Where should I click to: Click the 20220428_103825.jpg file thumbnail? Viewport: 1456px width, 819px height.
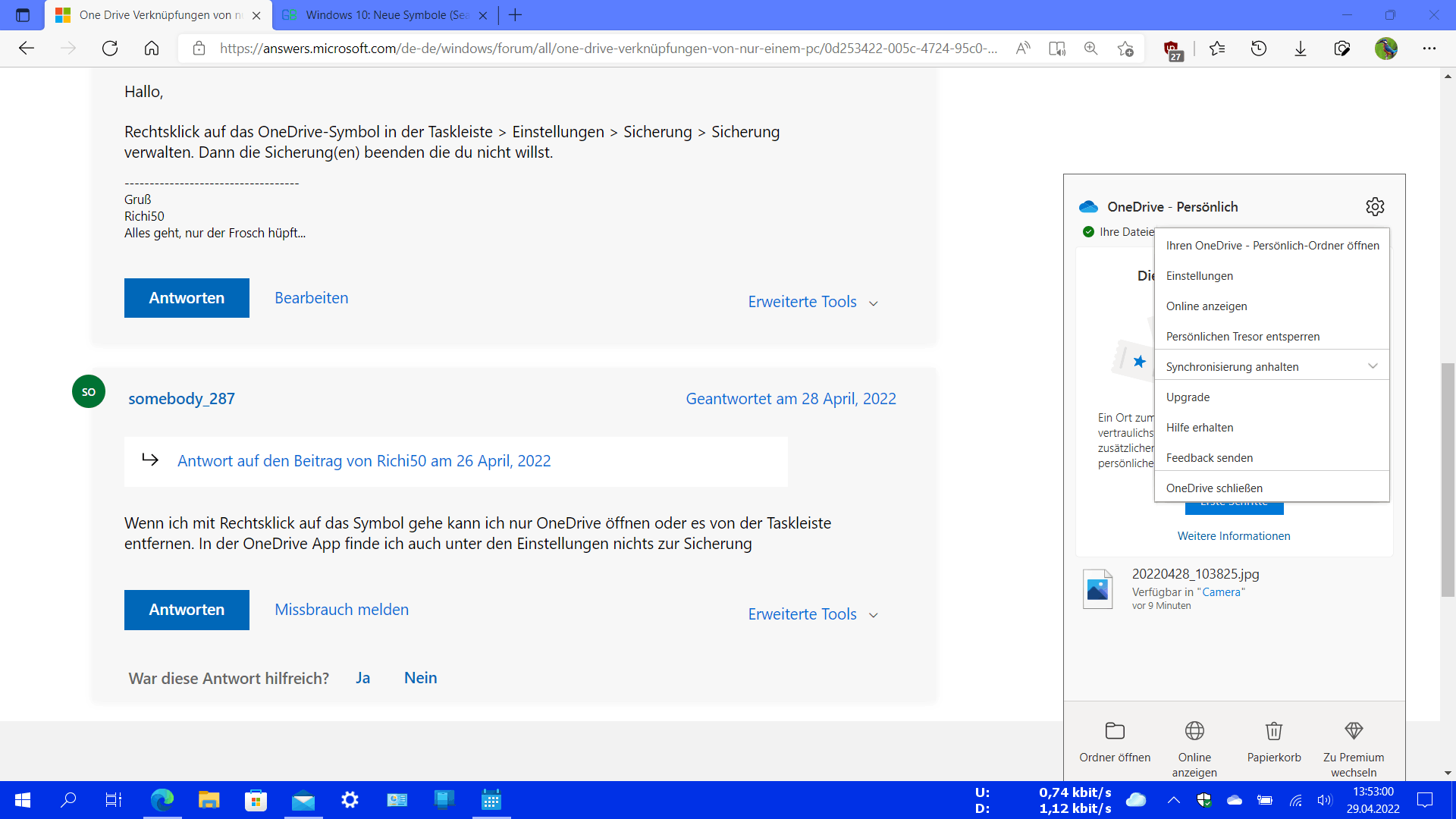(x=1097, y=589)
